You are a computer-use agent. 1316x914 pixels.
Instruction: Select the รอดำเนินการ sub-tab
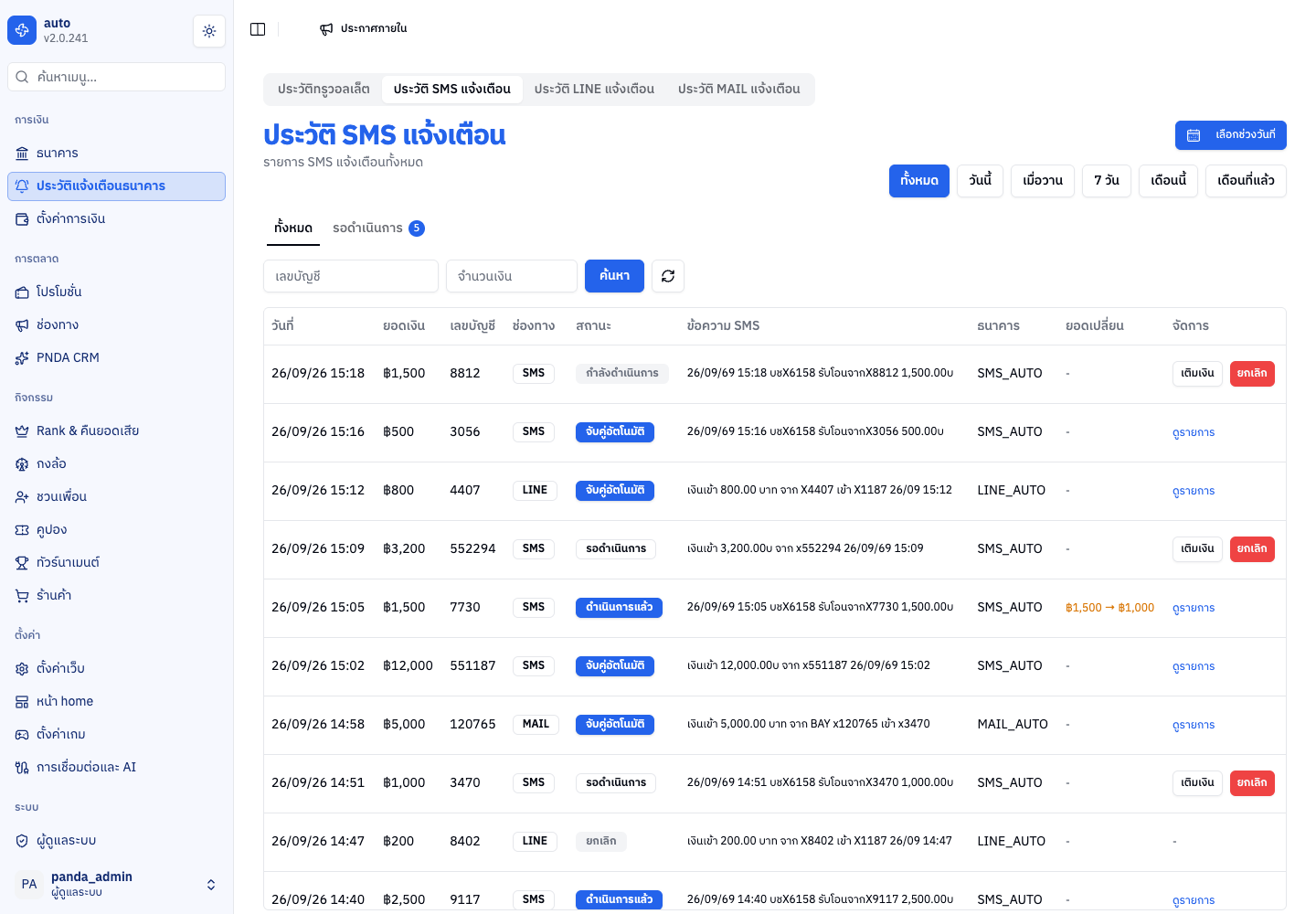click(x=378, y=228)
